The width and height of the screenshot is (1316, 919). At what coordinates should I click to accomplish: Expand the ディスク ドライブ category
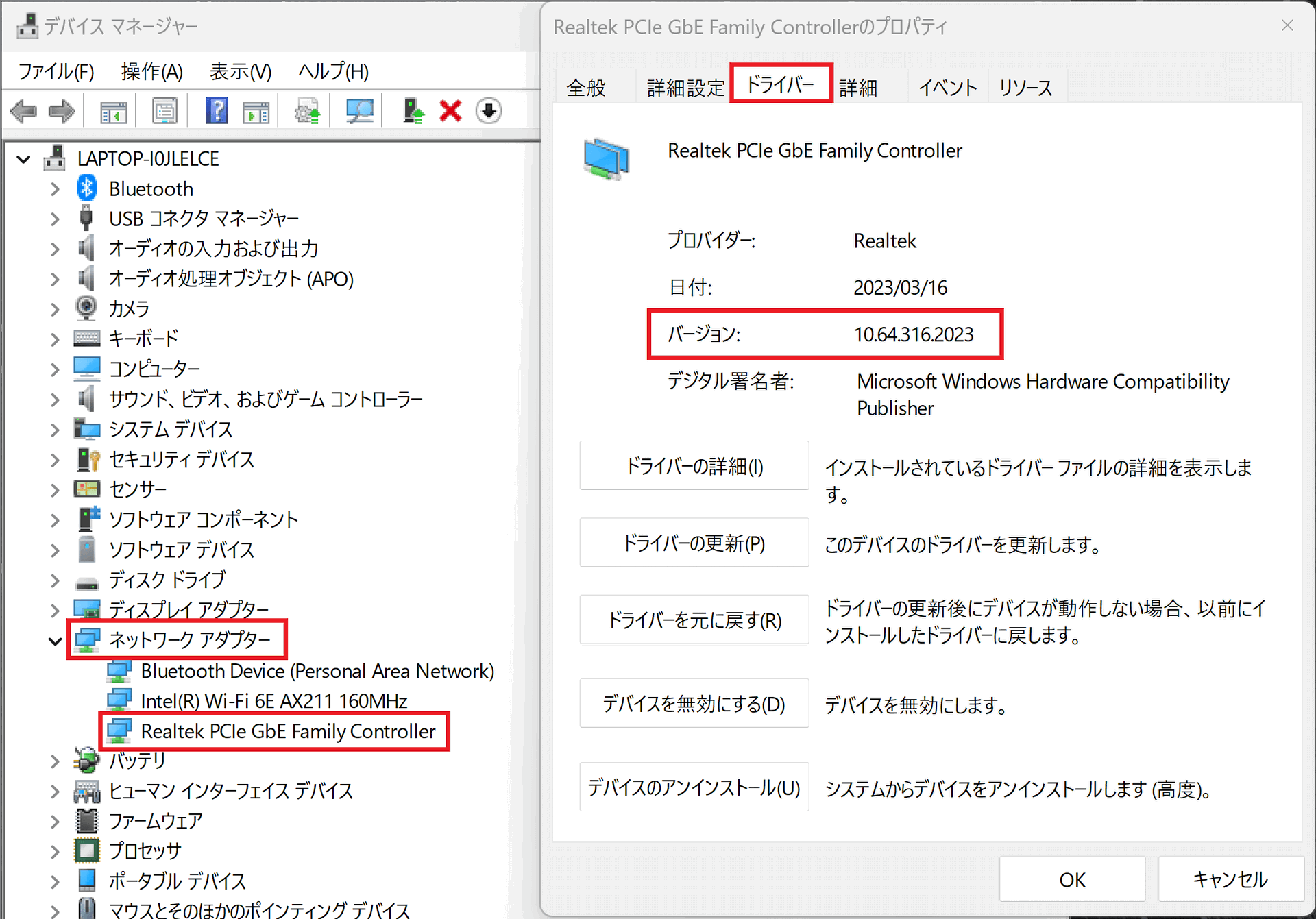coord(55,581)
